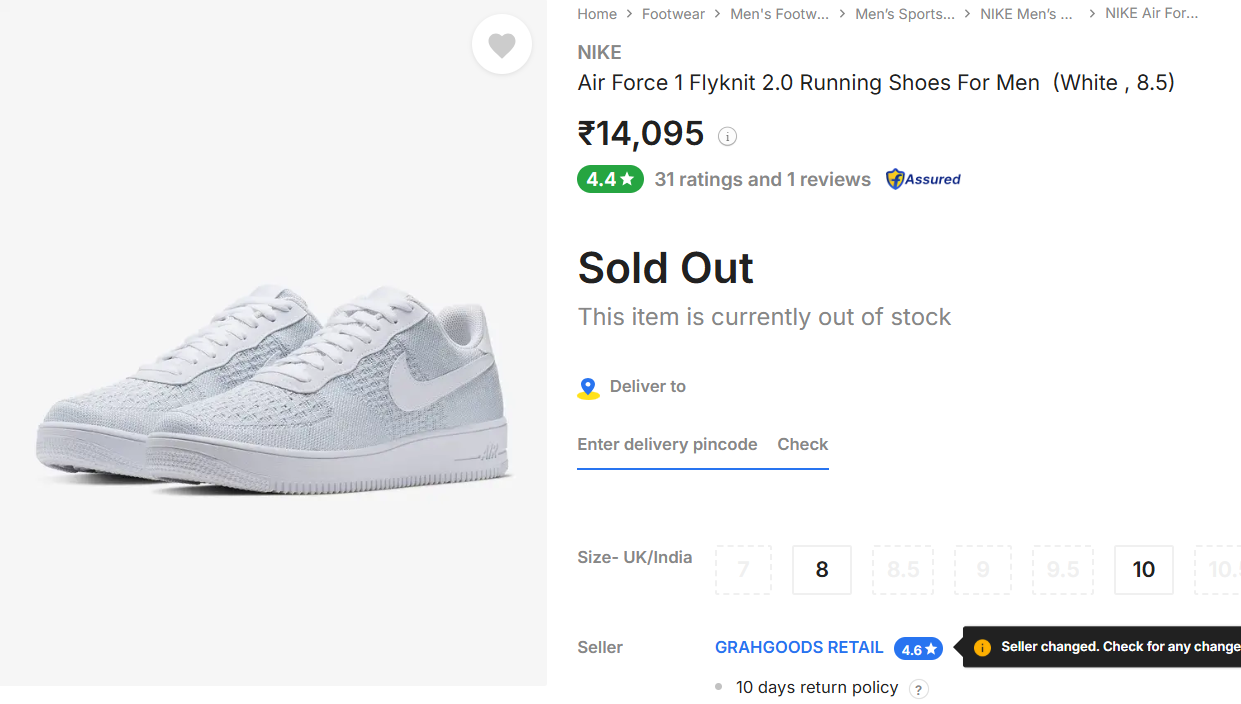Click the 4.4 star rating badge
The height and width of the screenshot is (704, 1241).
pos(610,179)
